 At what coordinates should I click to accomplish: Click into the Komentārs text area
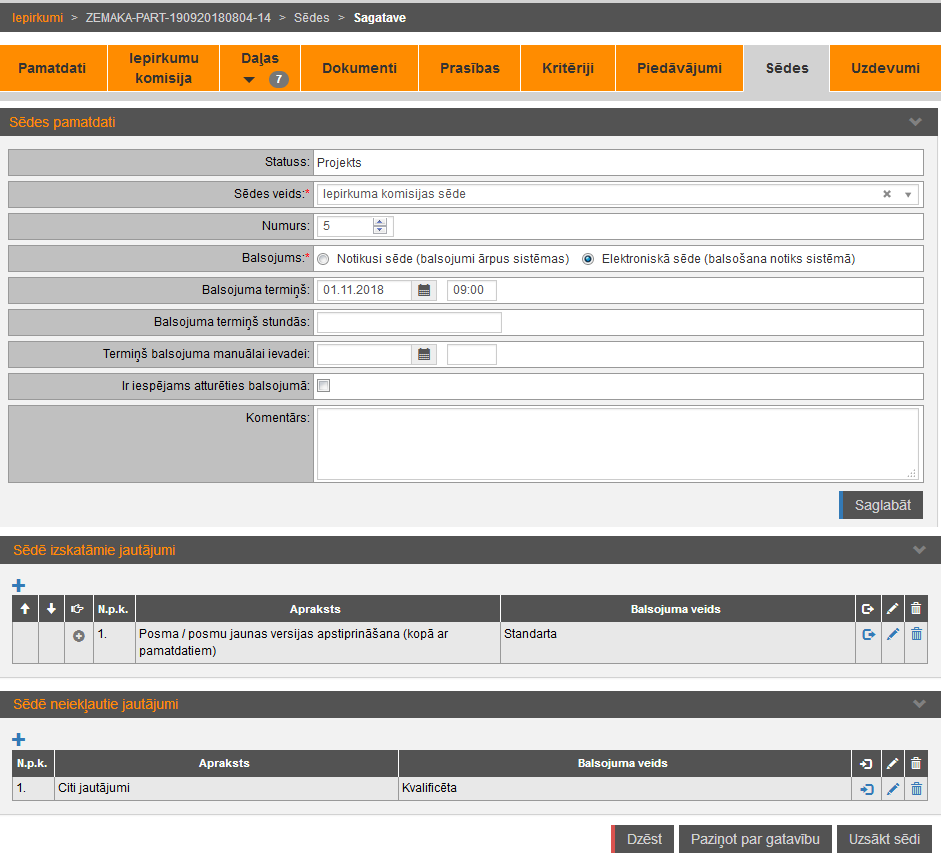click(x=617, y=443)
